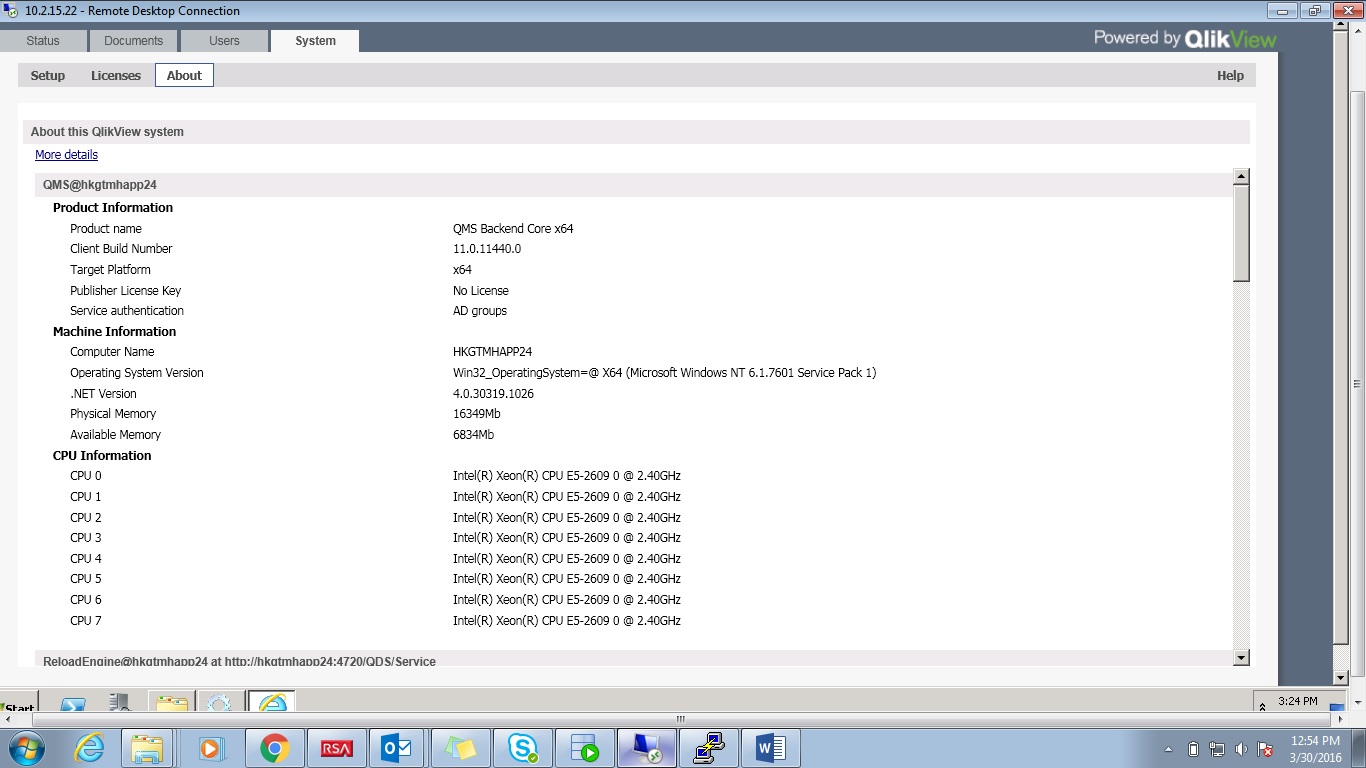This screenshot has width=1366, height=768.
Task: Launch Internet Explorer from the local taskbar
Action: click(x=90, y=748)
